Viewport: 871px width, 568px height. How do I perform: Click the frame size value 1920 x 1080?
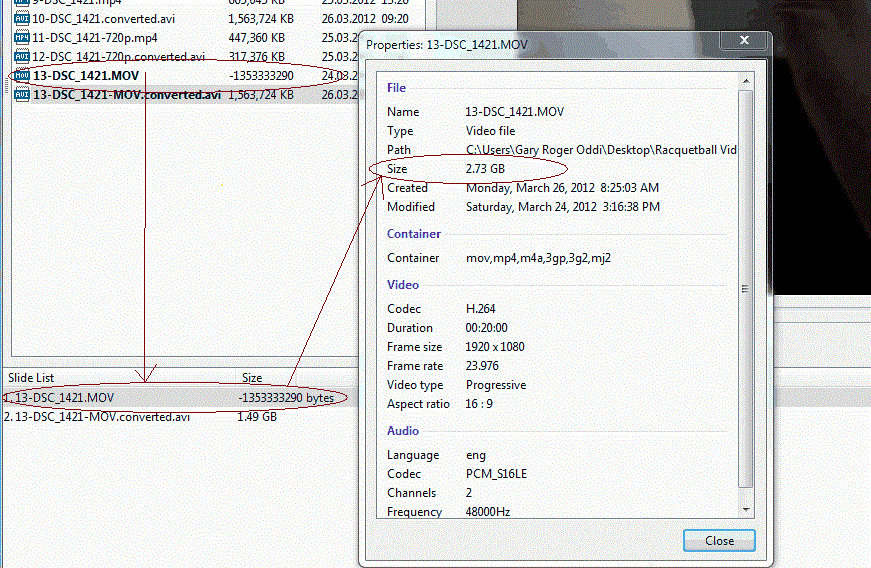(495, 346)
